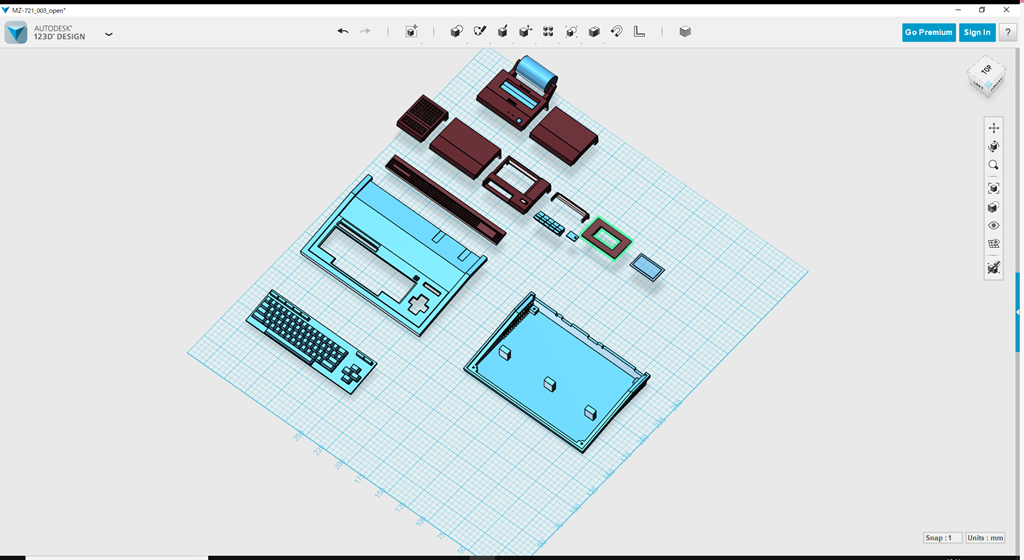Toggle show/hide eye icon in navigation bar
The image size is (1024, 560).
click(993, 226)
